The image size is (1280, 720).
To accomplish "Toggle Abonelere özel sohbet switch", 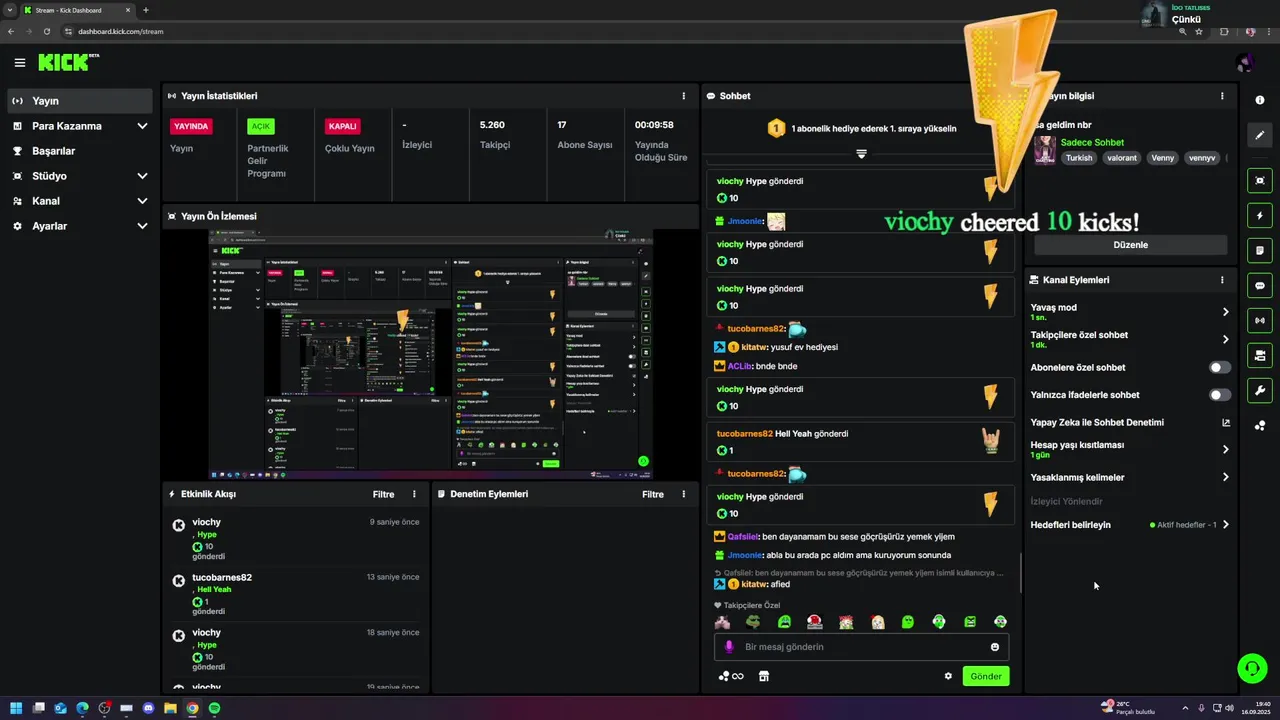I will 1220,367.
